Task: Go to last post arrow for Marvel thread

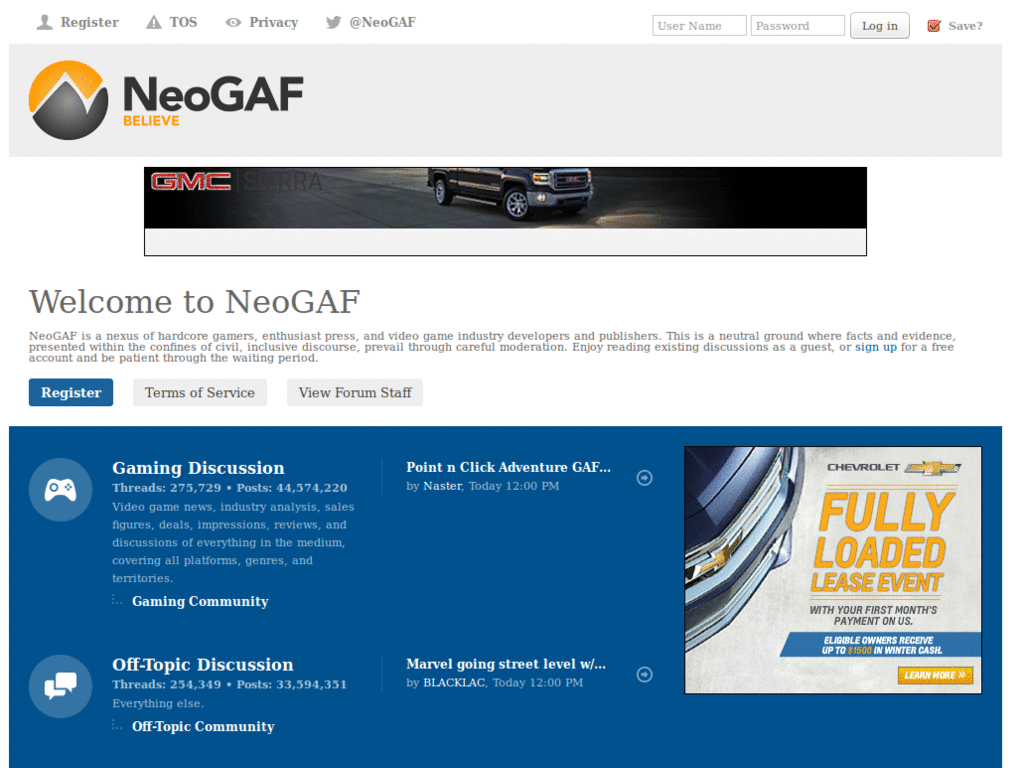Action: coord(645,675)
